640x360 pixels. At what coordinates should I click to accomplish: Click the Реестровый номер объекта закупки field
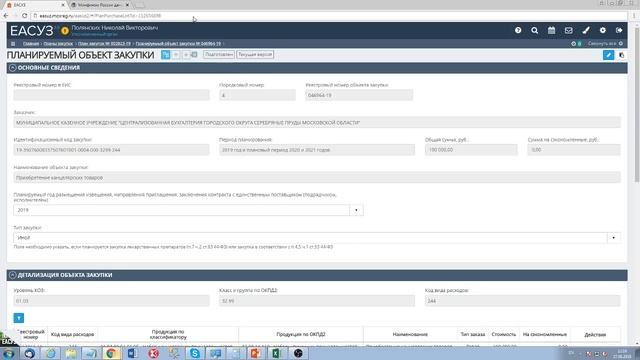[x=359, y=95]
